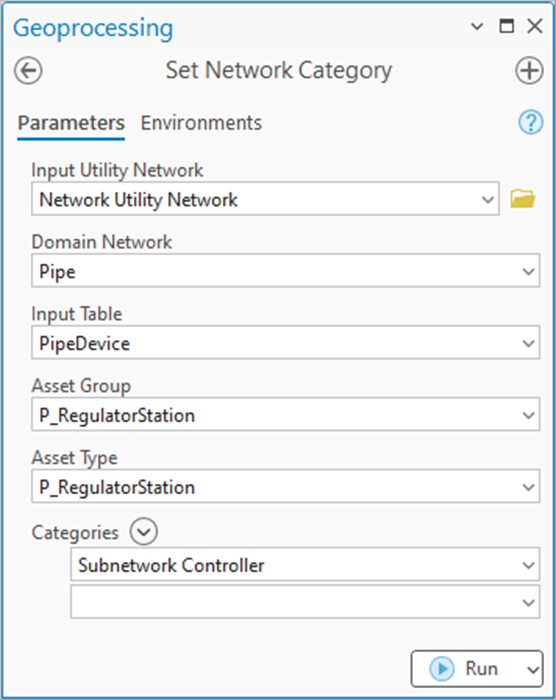Expand the Asset Group dropdown
Viewport: 556px width, 700px height.
point(285,414)
